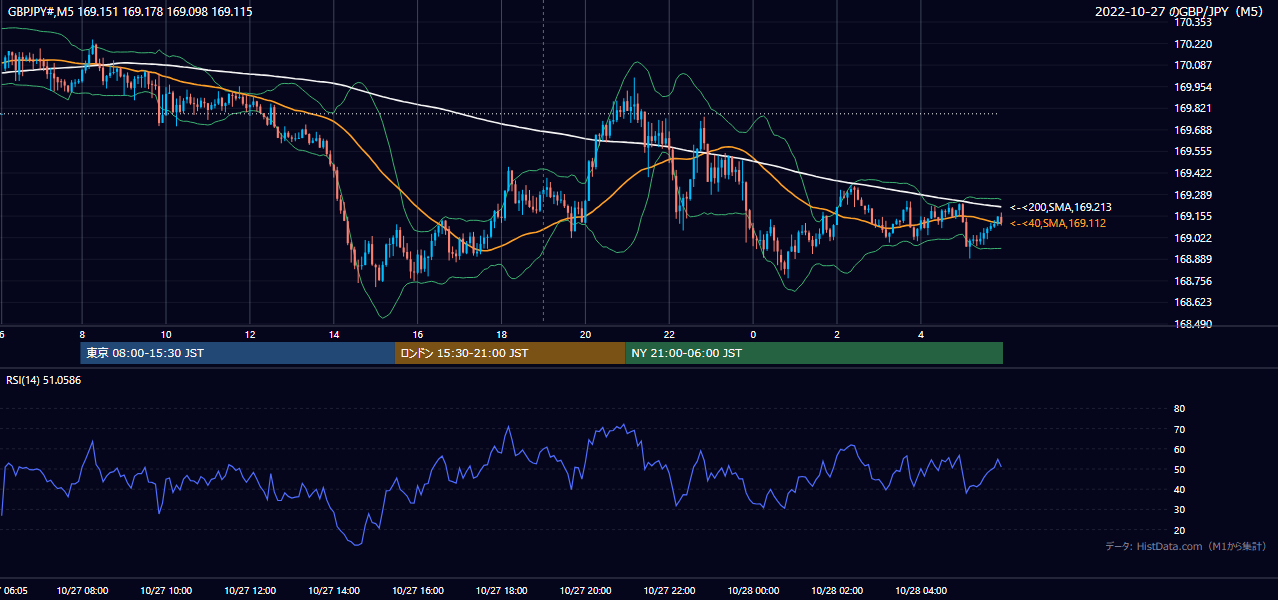Click price axis value 168.889
Image resolution: width=1278 pixels, height=600 pixels.
[1193, 259]
